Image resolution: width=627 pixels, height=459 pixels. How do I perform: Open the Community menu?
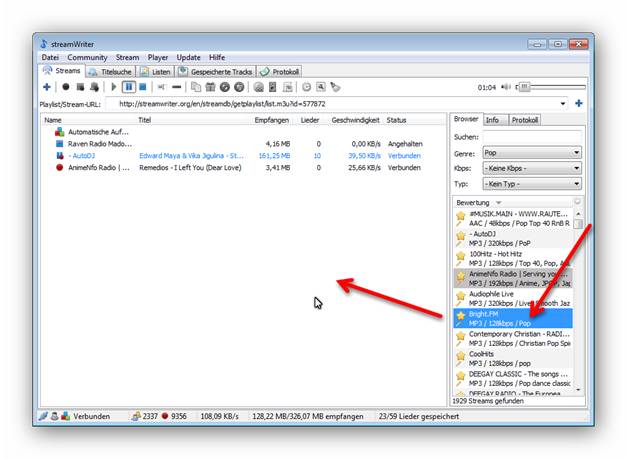pyautogui.click(x=87, y=58)
